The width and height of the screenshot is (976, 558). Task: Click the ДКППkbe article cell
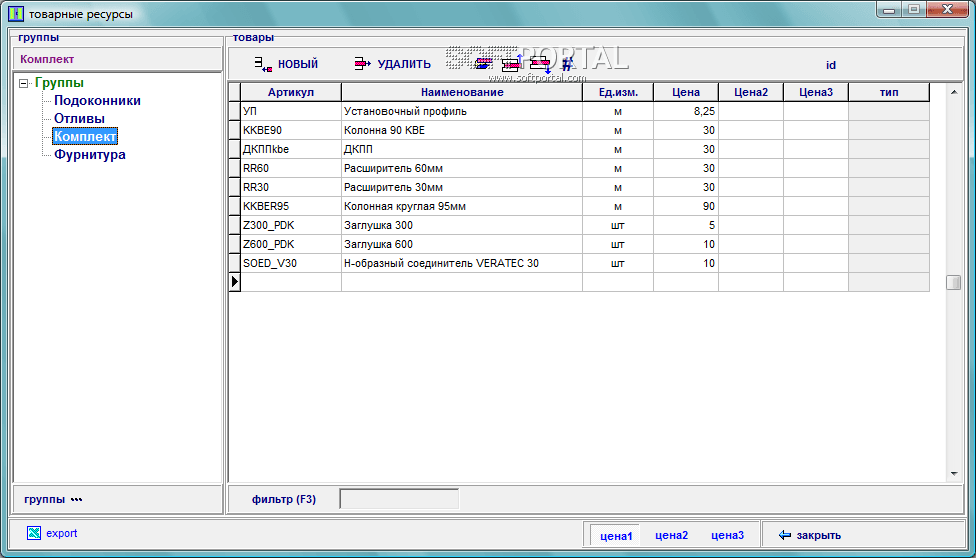click(x=291, y=149)
